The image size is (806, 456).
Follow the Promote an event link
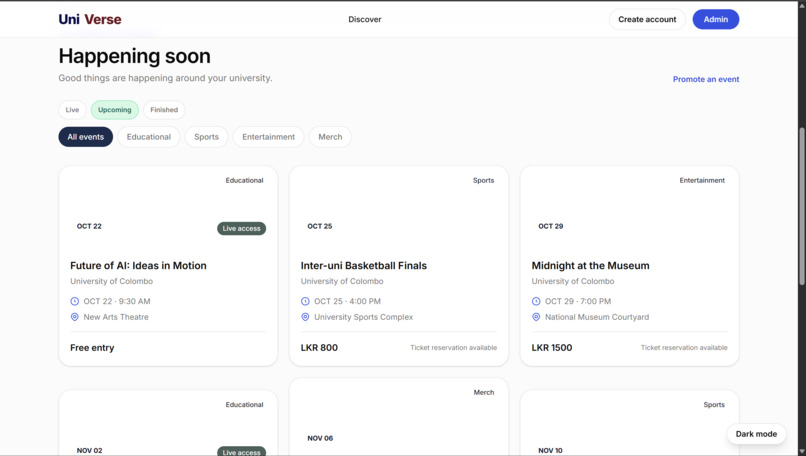(706, 79)
